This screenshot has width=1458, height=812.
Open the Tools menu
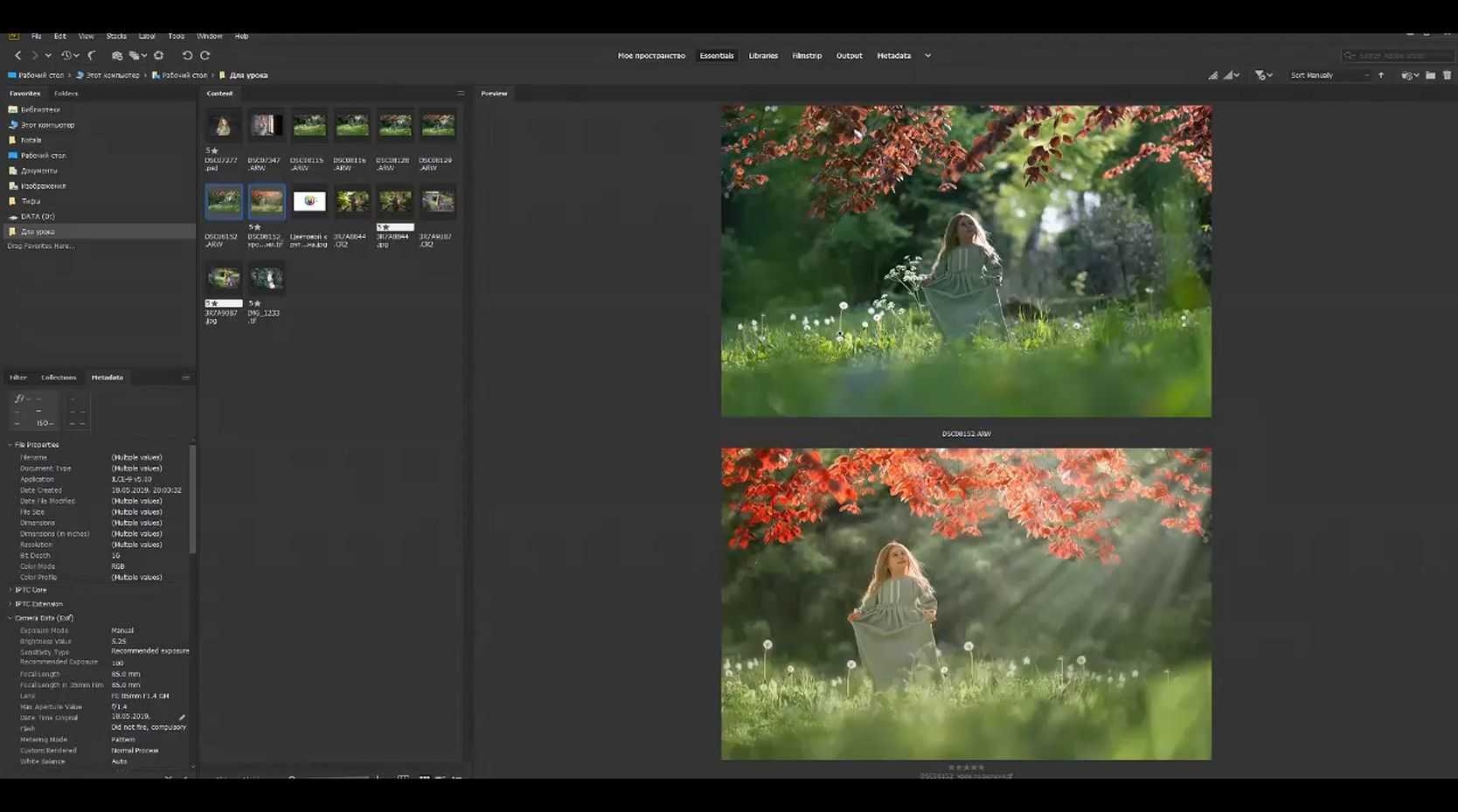click(177, 36)
